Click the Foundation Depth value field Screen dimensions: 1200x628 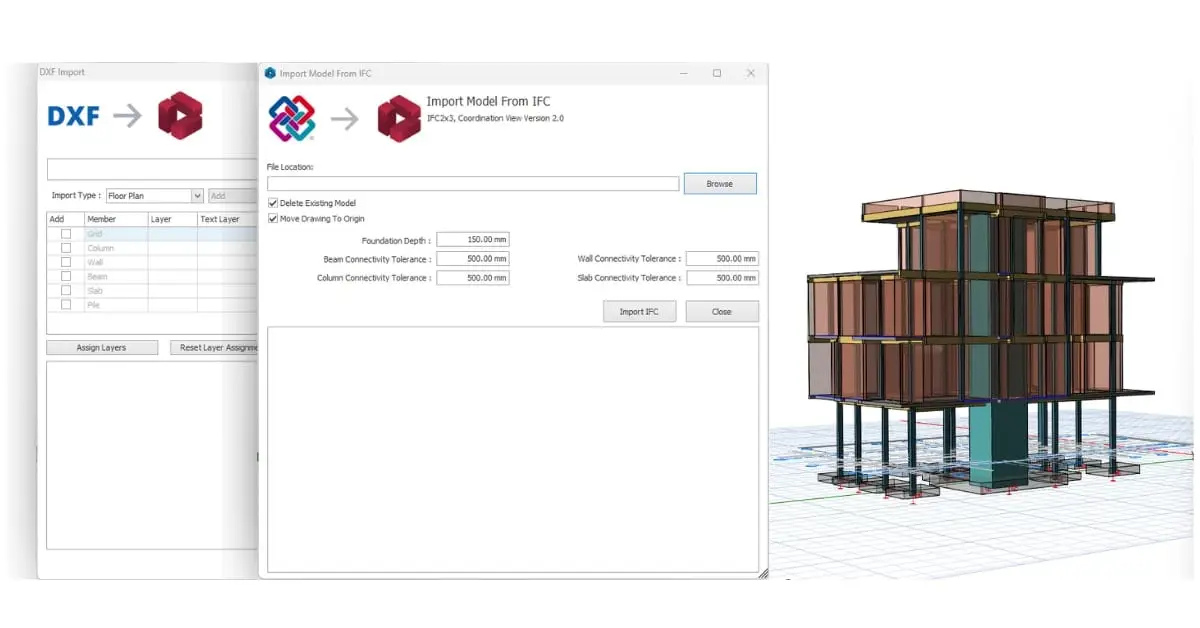click(x=473, y=240)
